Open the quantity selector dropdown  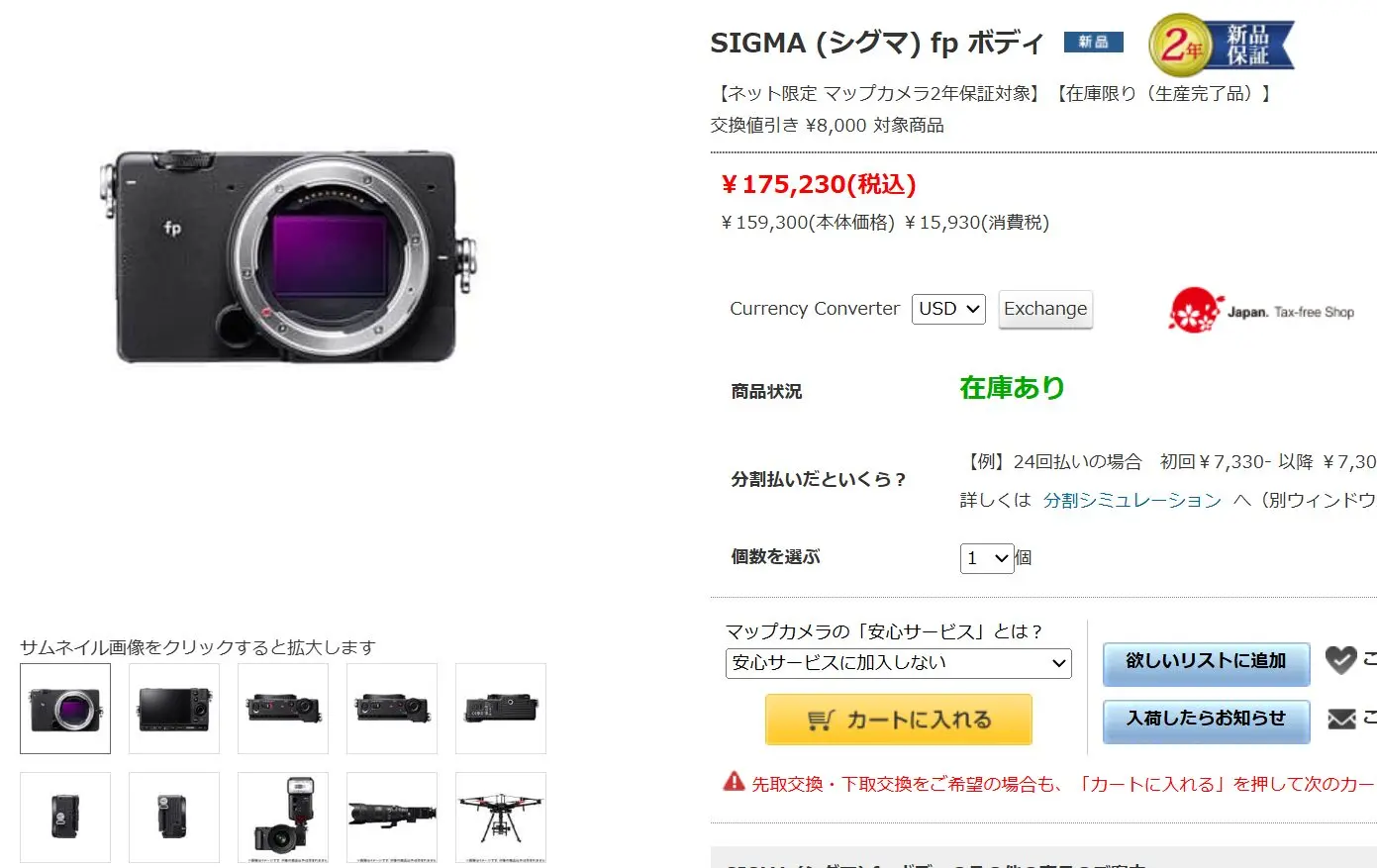click(987, 558)
